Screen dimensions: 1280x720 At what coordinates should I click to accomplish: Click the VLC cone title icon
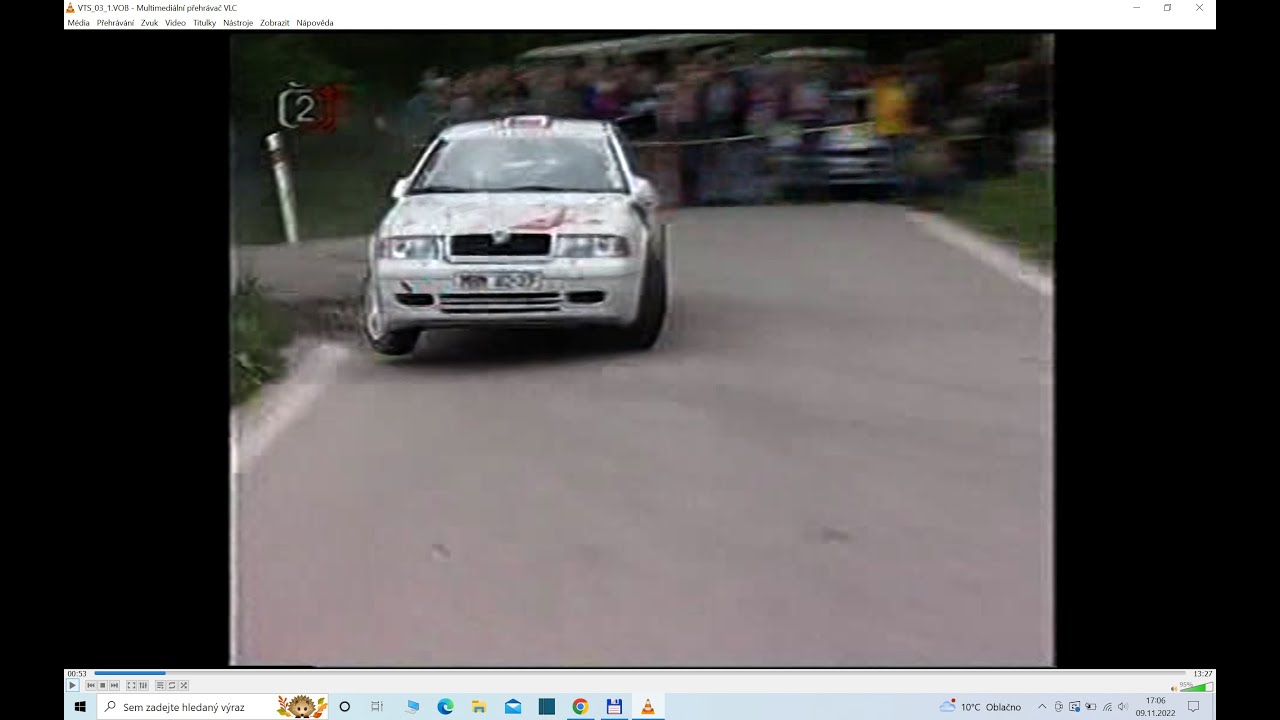click(69, 8)
